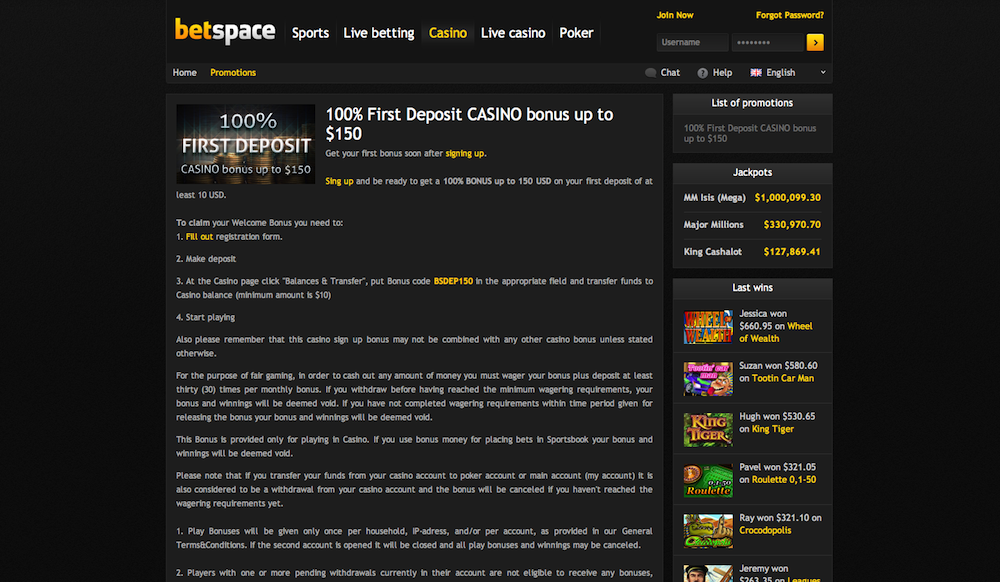Go to the Home menu item
Viewport: 1000px width, 582px height.
click(x=184, y=72)
